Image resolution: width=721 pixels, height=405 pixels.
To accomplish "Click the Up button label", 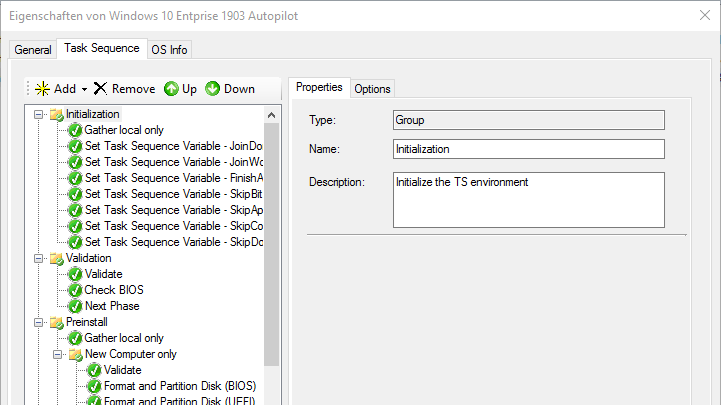I will (x=189, y=89).
